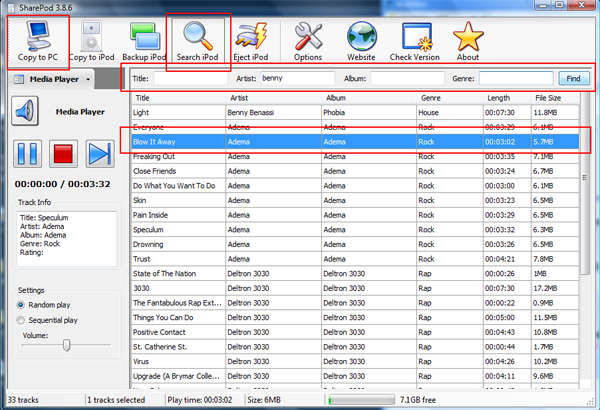Select the track Drowning
The width and height of the screenshot is (600, 410).
[x=355, y=244]
